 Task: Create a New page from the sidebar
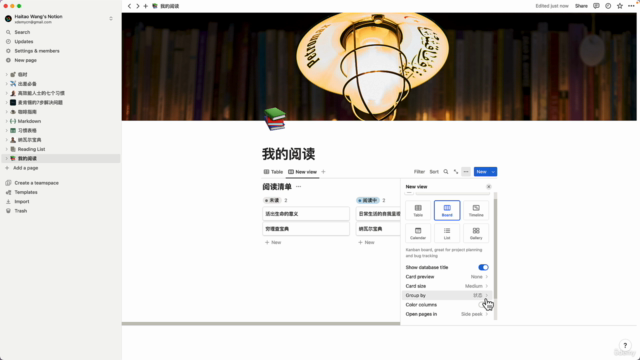(x=25, y=60)
